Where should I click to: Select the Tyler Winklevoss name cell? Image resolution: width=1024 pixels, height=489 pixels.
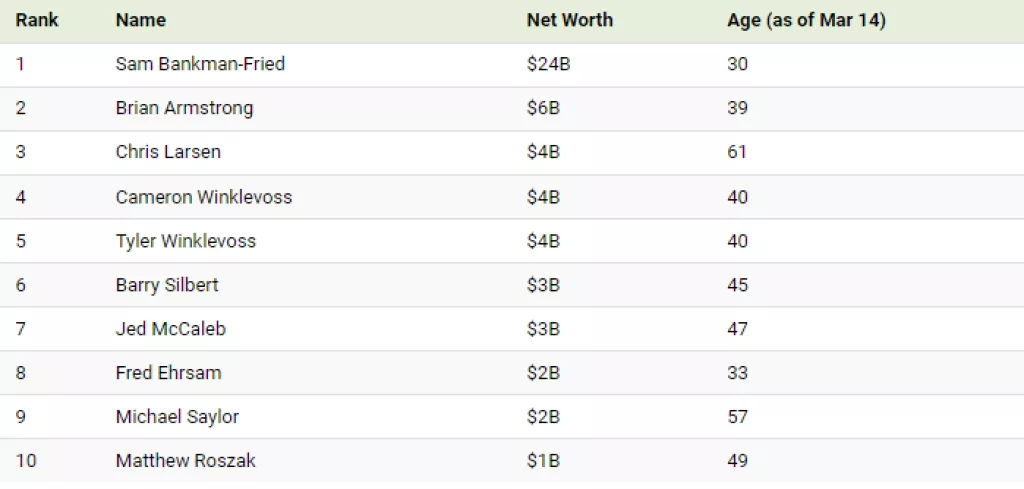[186, 241]
